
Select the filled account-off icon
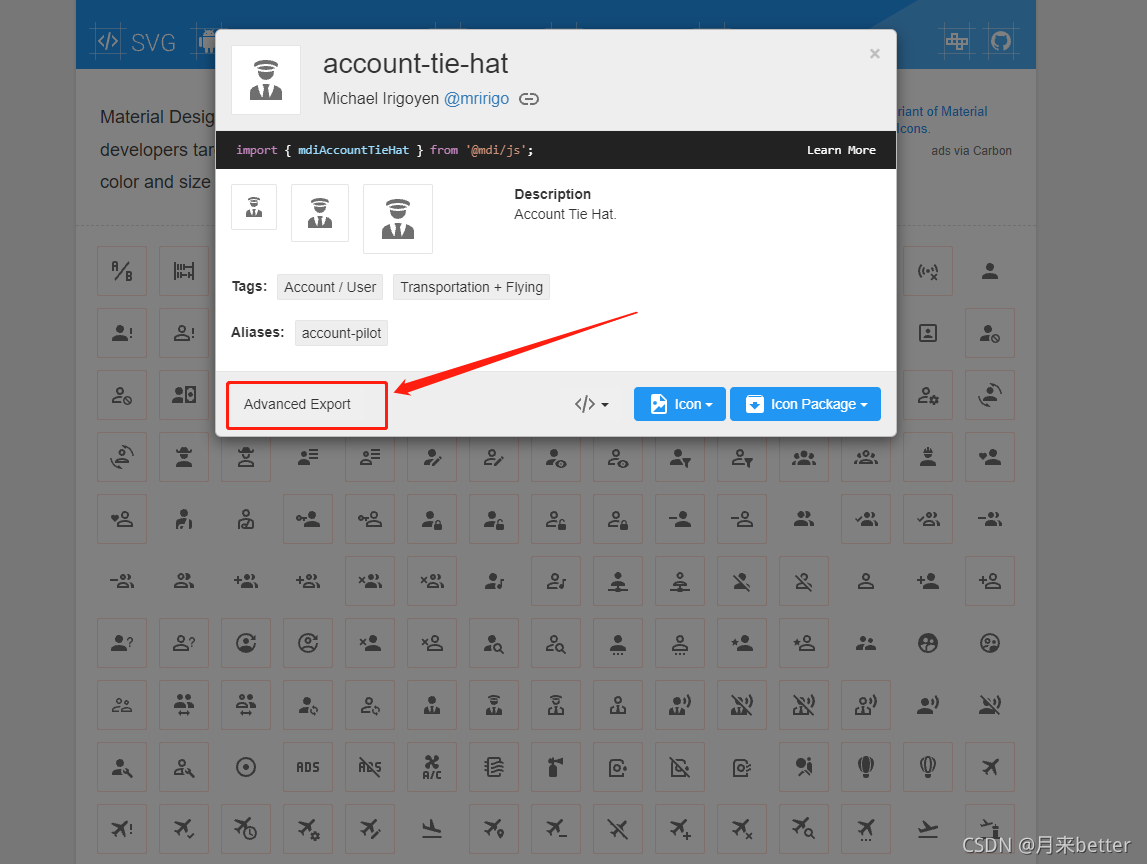pos(742,581)
